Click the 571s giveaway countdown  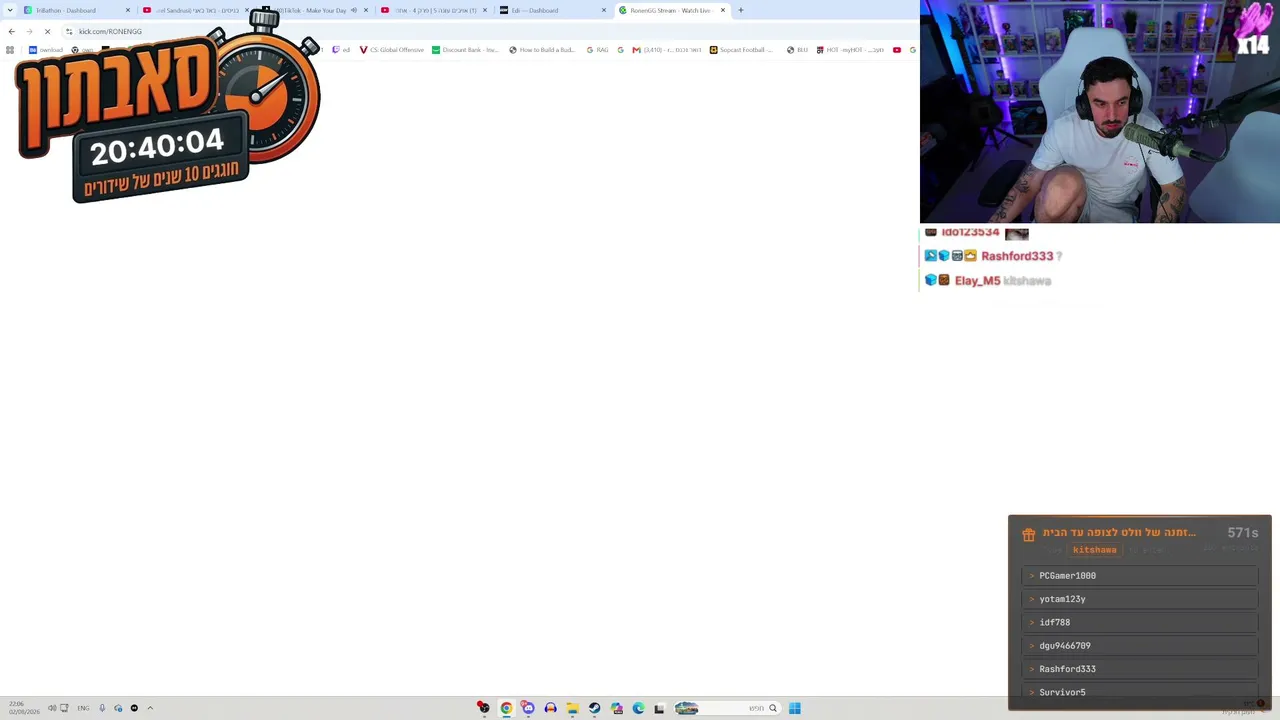pyautogui.click(x=1242, y=533)
